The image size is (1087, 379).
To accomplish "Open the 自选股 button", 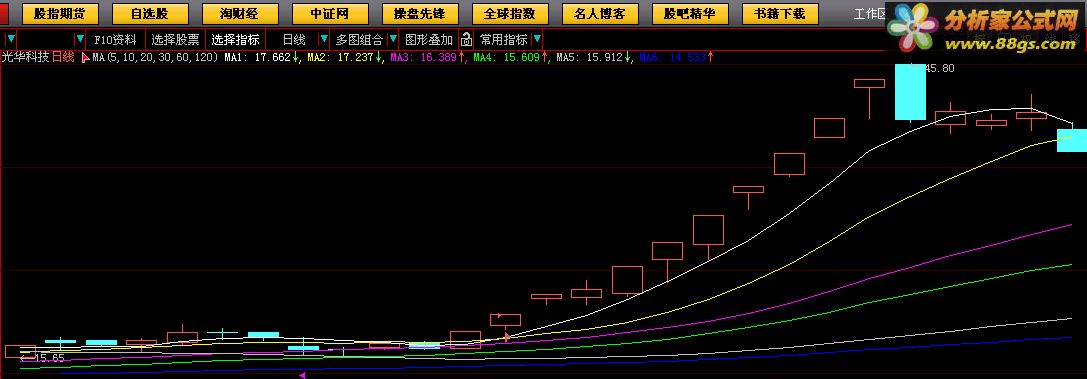I will 150,13.
